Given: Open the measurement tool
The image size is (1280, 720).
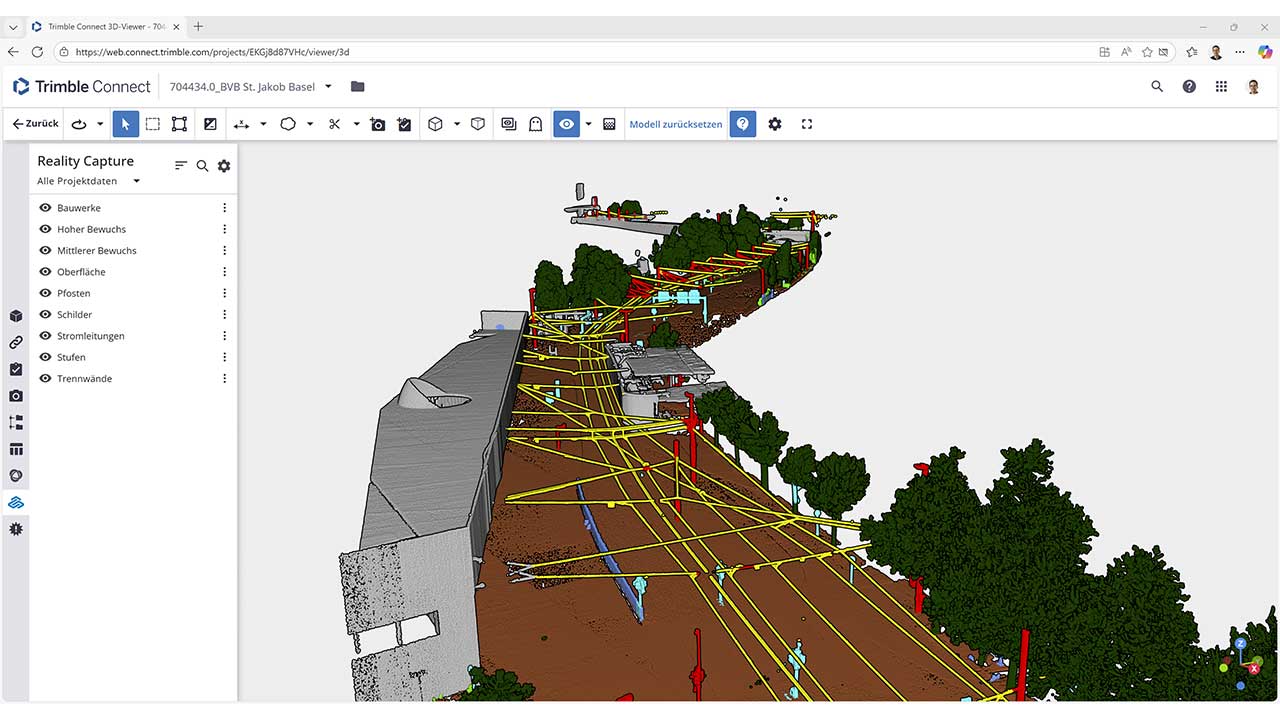Looking at the screenshot, I should pos(241,124).
